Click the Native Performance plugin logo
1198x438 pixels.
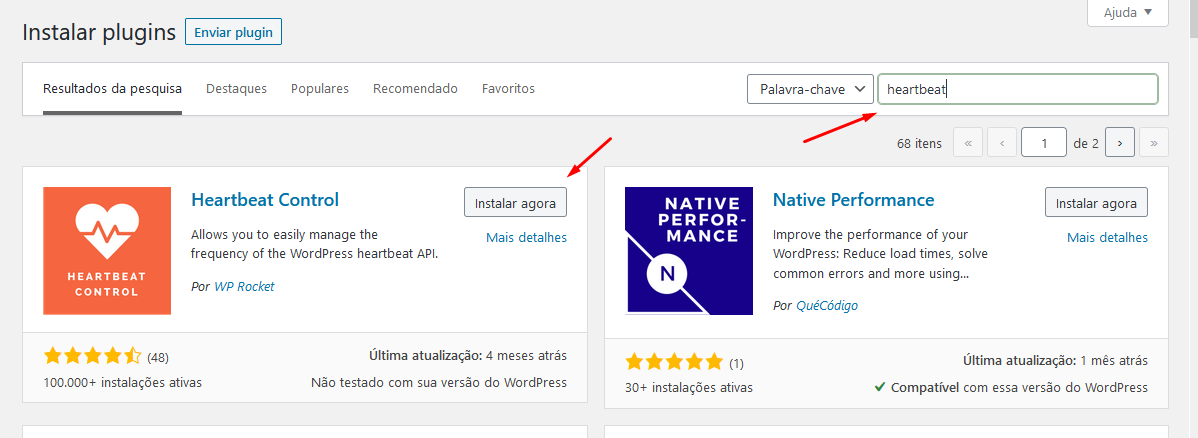688,251
